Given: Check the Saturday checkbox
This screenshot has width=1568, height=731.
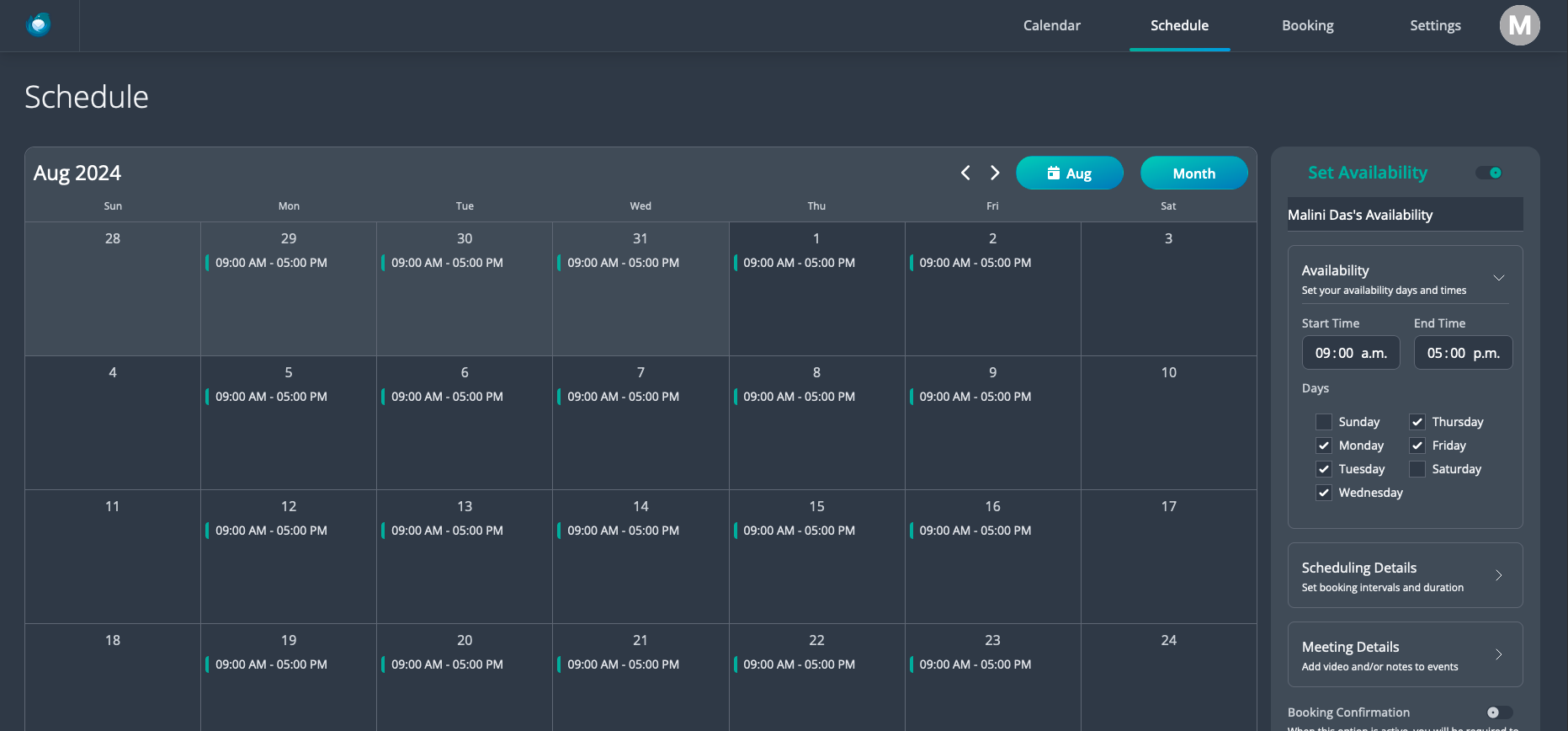Looking at the screenshot, I should click(x=1417, y=469).
